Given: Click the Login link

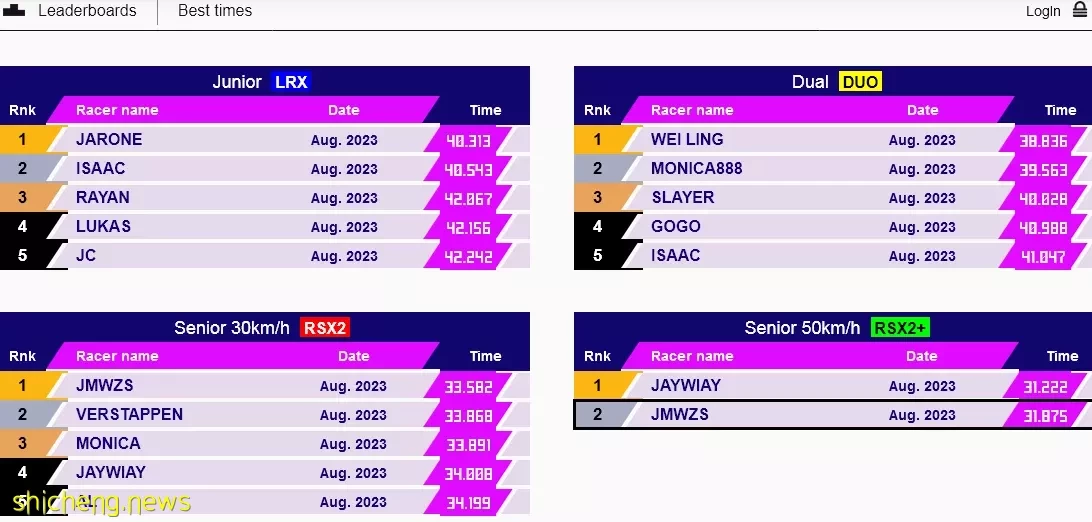Looking at the screenshot, I should point(1043,11).
